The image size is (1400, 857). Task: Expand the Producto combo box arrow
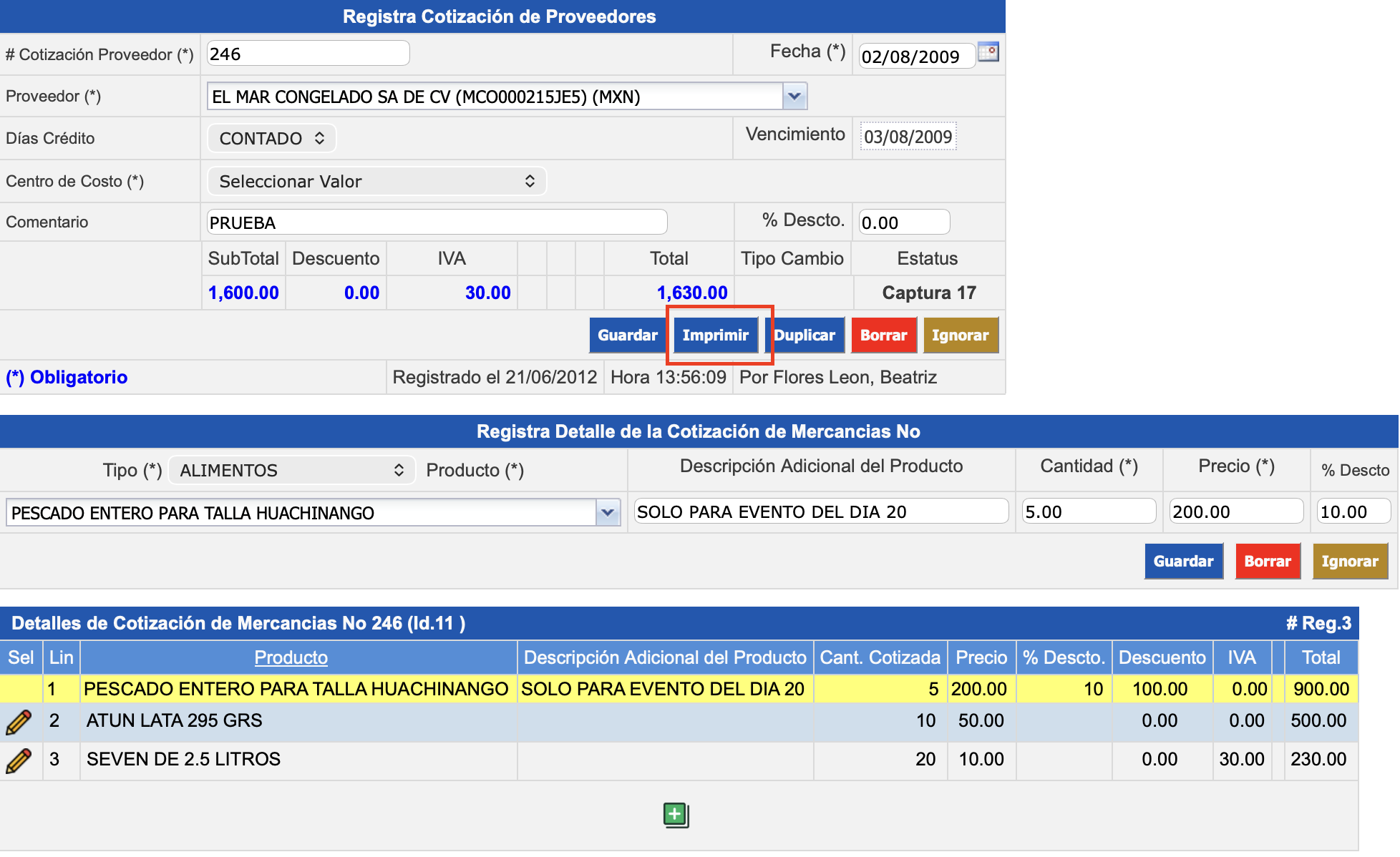click(608, 512)
